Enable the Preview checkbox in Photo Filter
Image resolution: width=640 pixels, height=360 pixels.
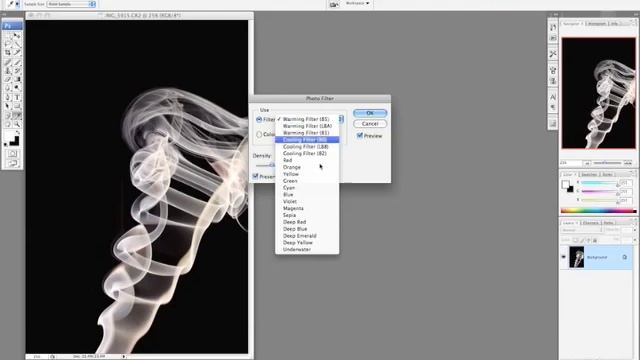tap(360, 136)
